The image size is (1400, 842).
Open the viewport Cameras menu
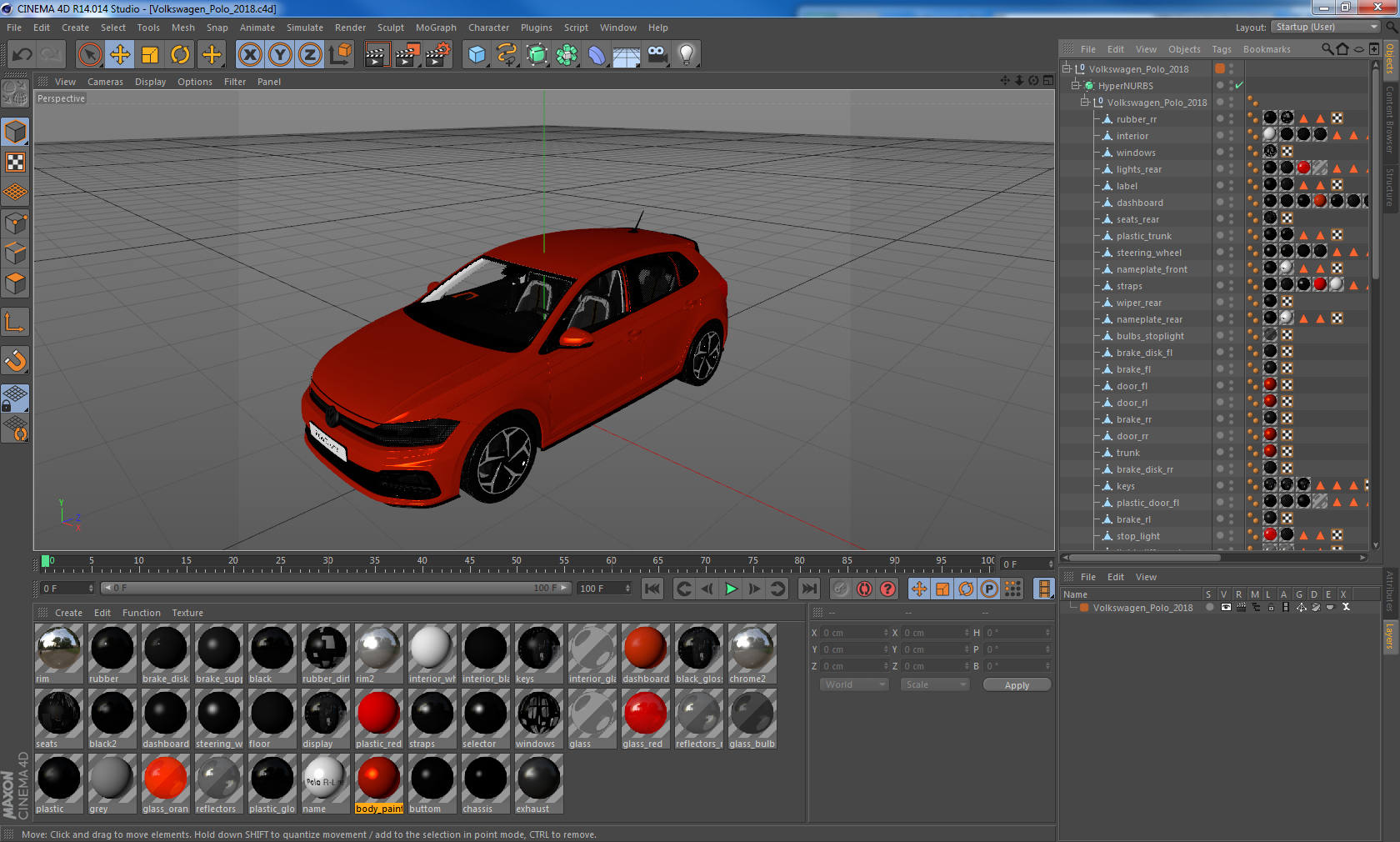(105, 82)
